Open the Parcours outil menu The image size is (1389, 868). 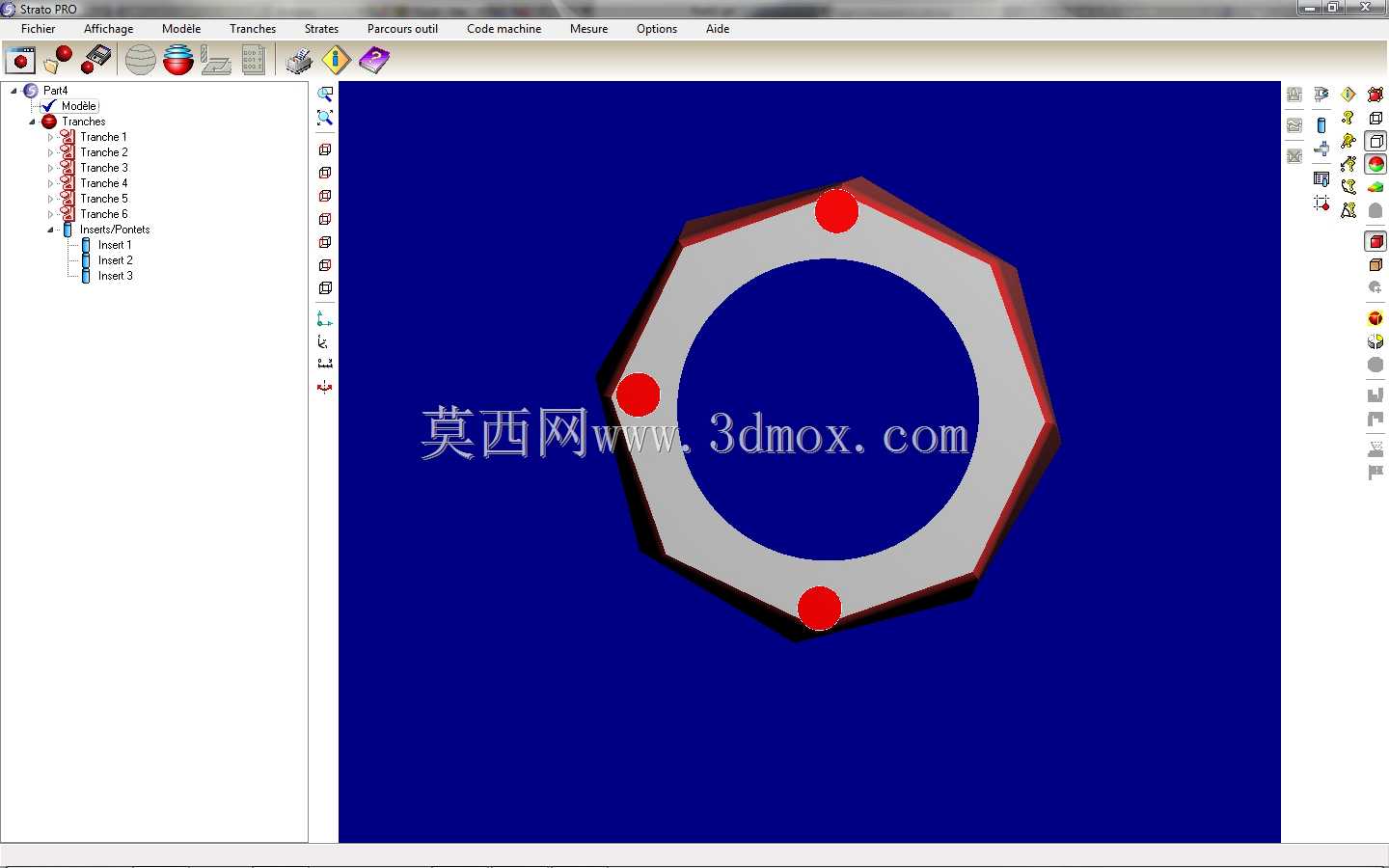pyautogui.click(x=402, y=29)
